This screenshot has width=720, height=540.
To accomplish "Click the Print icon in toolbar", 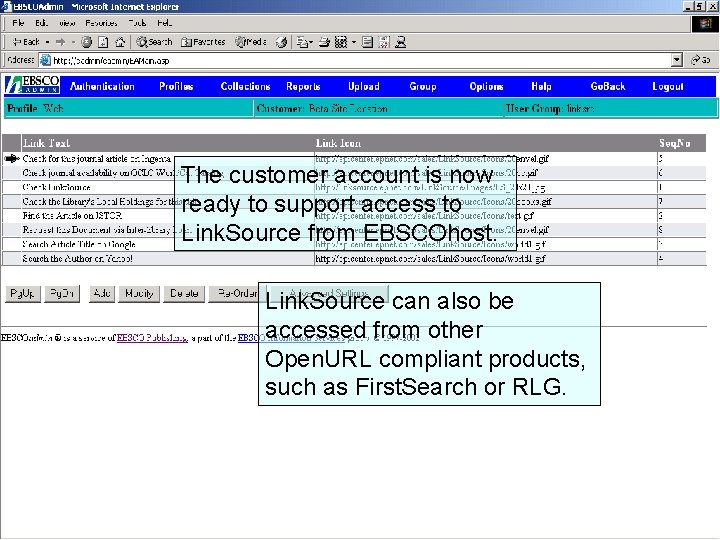I will coord(324,42).
